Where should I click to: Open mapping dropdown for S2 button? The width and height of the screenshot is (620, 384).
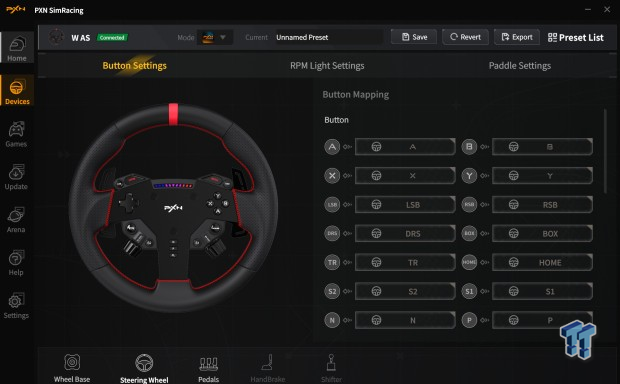(x=405, y=291)
